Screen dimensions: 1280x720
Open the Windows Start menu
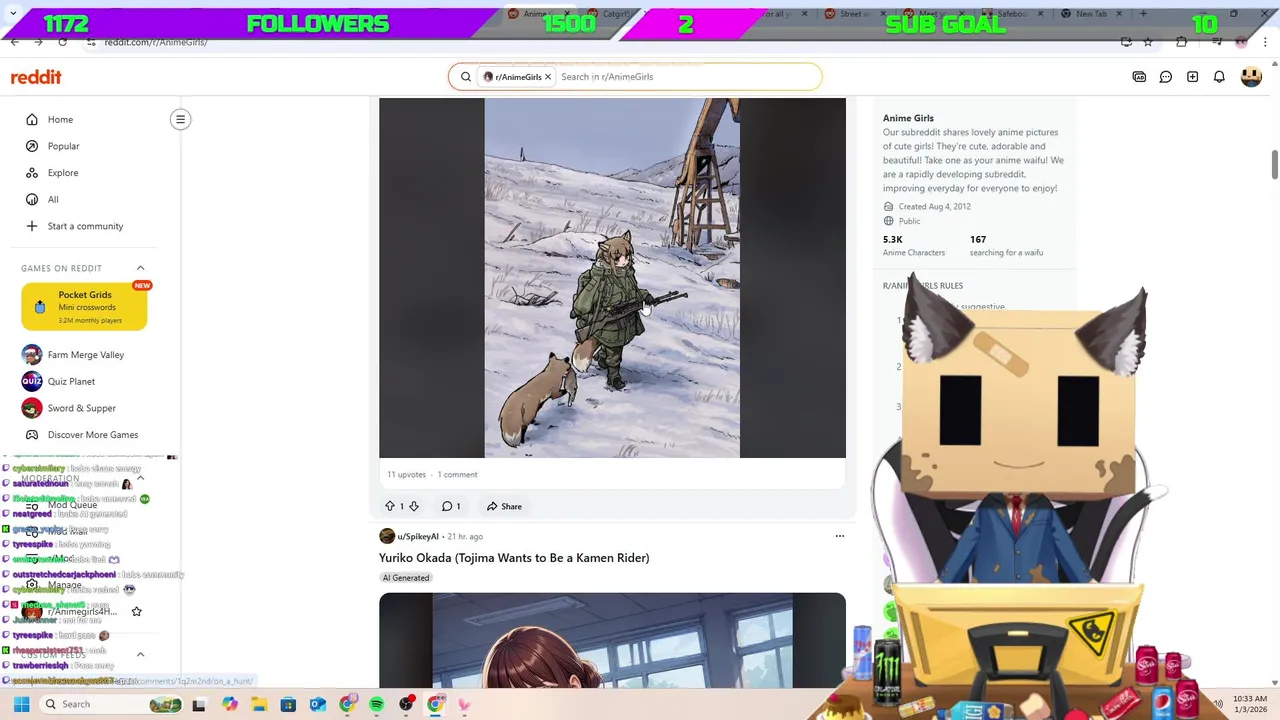(x=21, y=704)
